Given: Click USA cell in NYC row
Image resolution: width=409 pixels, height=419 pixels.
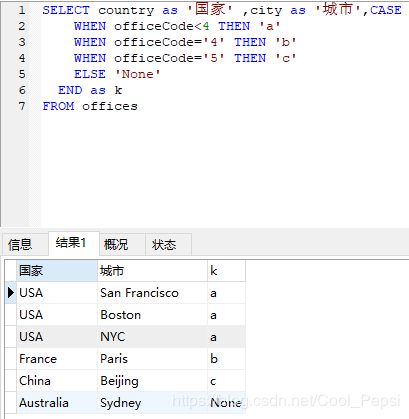Looking at the screenshot, I should pos(57,337).
